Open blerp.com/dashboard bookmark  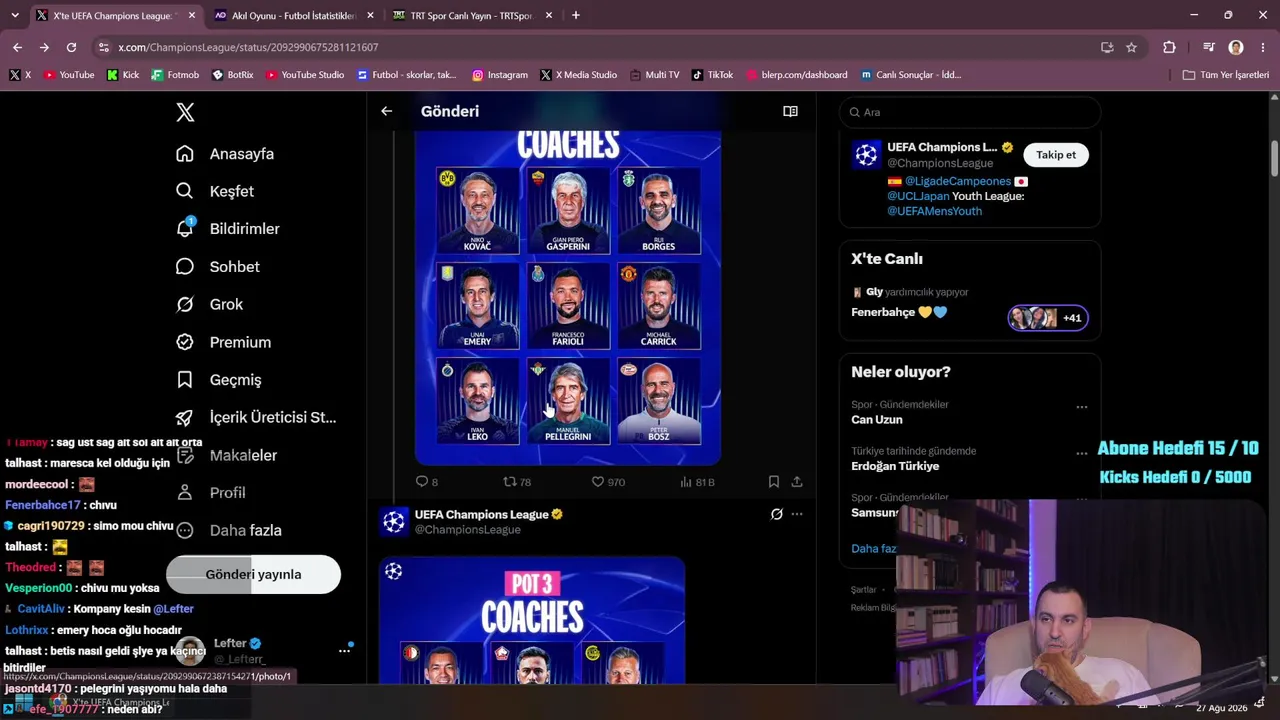797,75
